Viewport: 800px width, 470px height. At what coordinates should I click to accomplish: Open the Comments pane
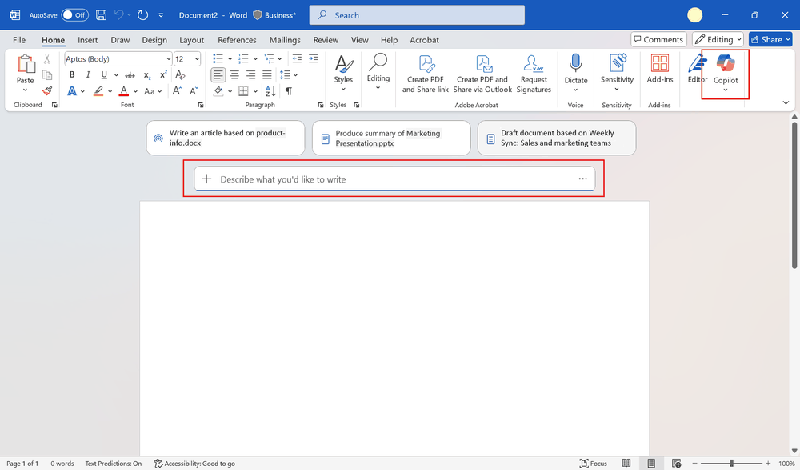point(658,39)
